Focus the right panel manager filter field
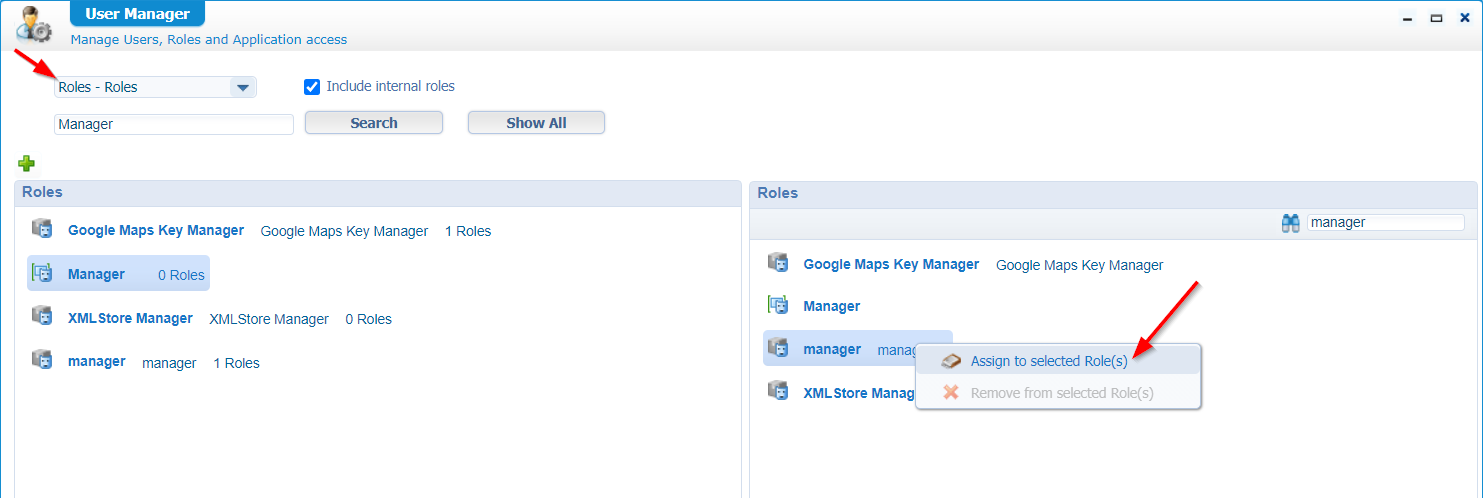 tap(1385, 223)
